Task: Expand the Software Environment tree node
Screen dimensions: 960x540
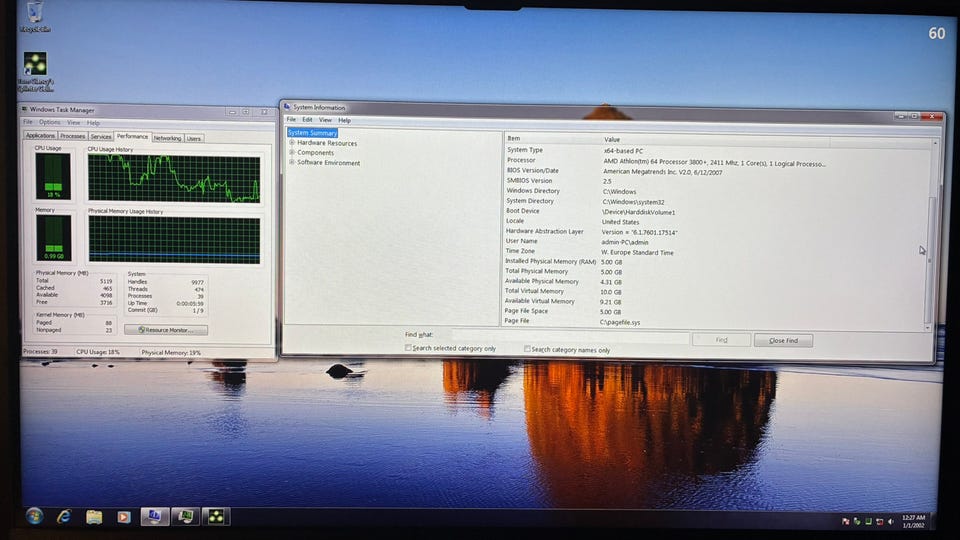Action: coord(292,162)
